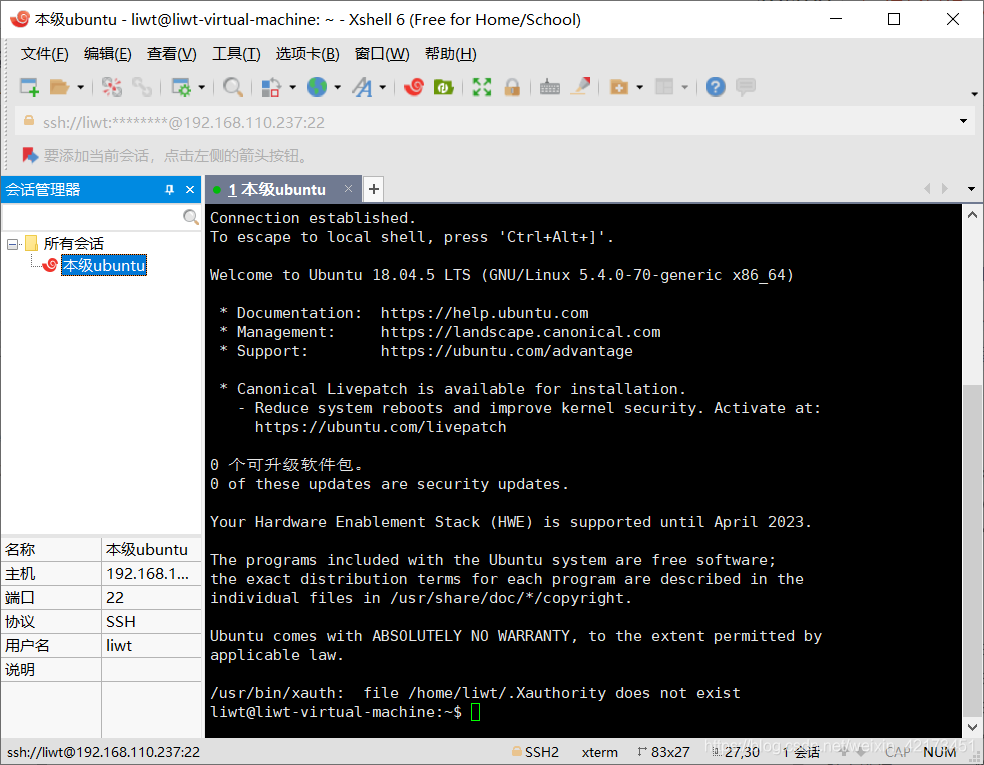
Task: Open the 窗口(W) menu
Action: pos(382,54)
